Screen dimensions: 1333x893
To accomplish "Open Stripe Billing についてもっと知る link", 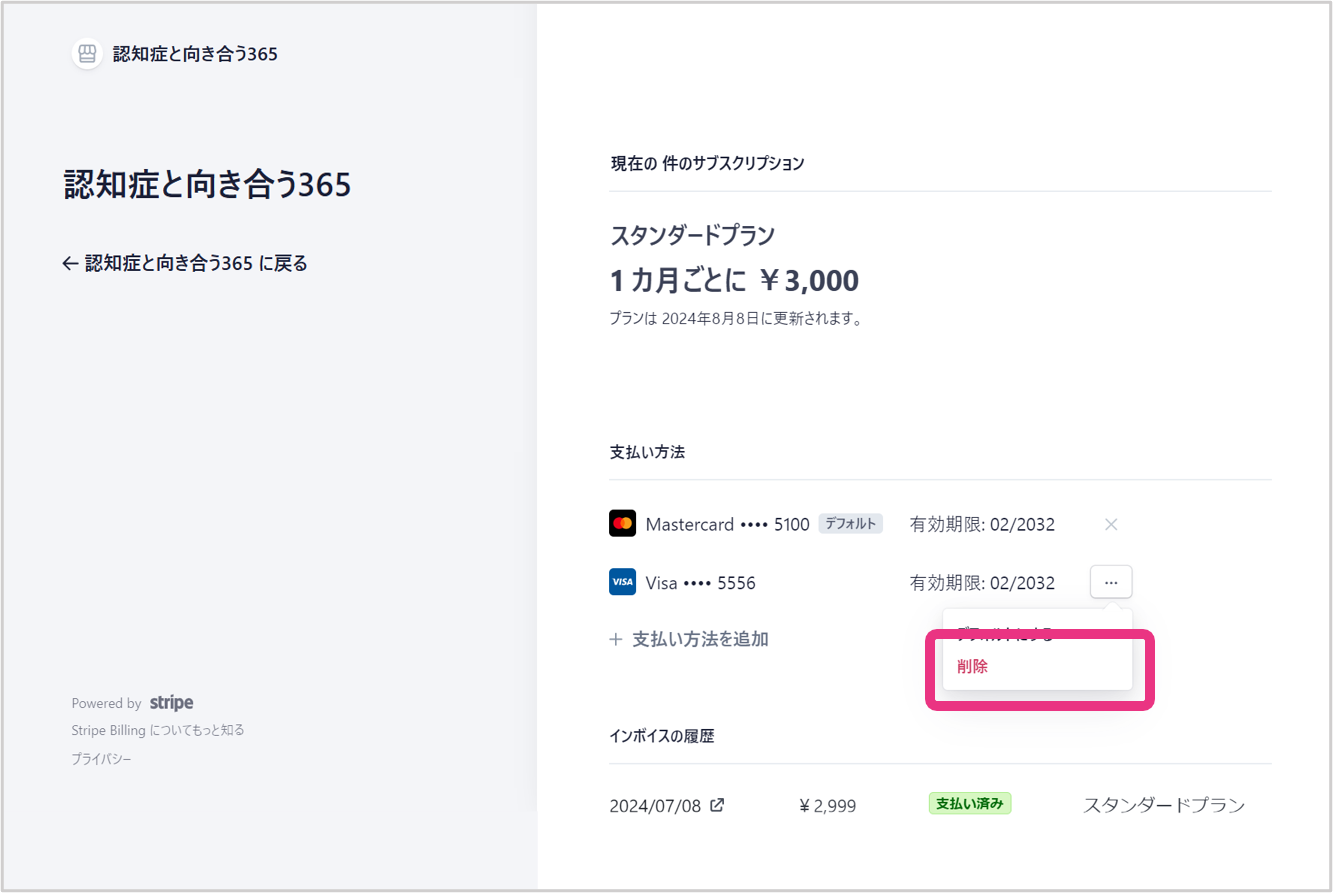I will click(158, 730).
